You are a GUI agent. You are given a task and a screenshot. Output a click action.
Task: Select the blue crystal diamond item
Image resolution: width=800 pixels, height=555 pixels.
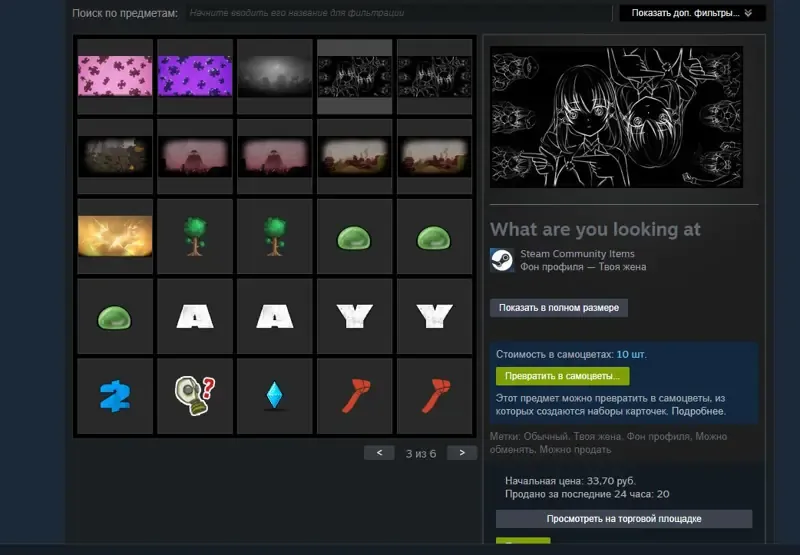(x=275, y=396)
